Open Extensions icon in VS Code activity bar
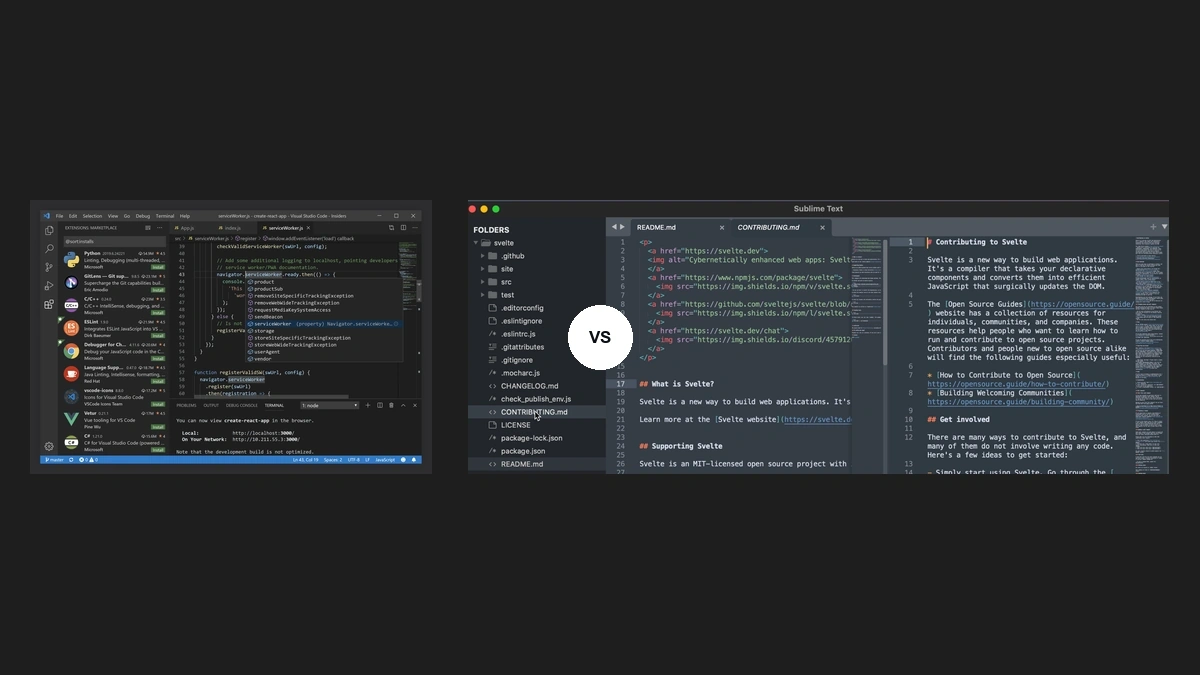Screen dimensions: 1200x675 pyautogui.click(x=49, y=304)
